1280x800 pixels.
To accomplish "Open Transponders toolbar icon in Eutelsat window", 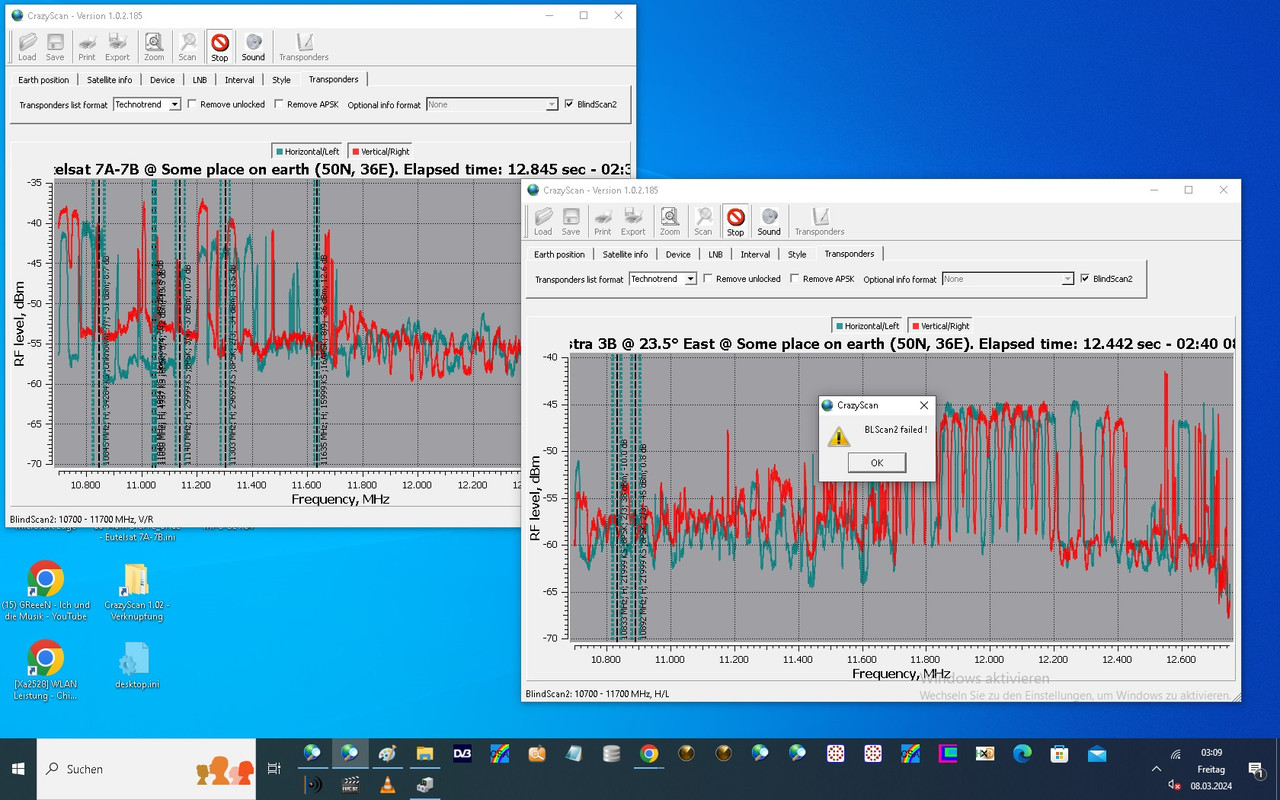I will [x=304, y=46].
